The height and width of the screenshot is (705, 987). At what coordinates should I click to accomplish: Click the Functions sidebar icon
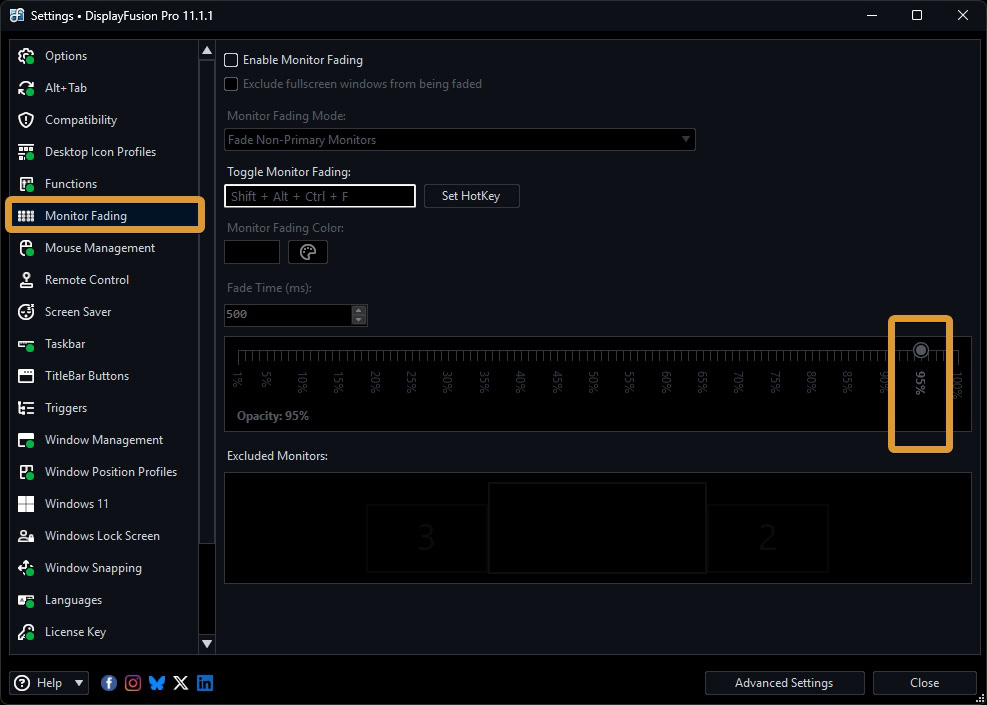pyautogui.click(x=26, y=184)
